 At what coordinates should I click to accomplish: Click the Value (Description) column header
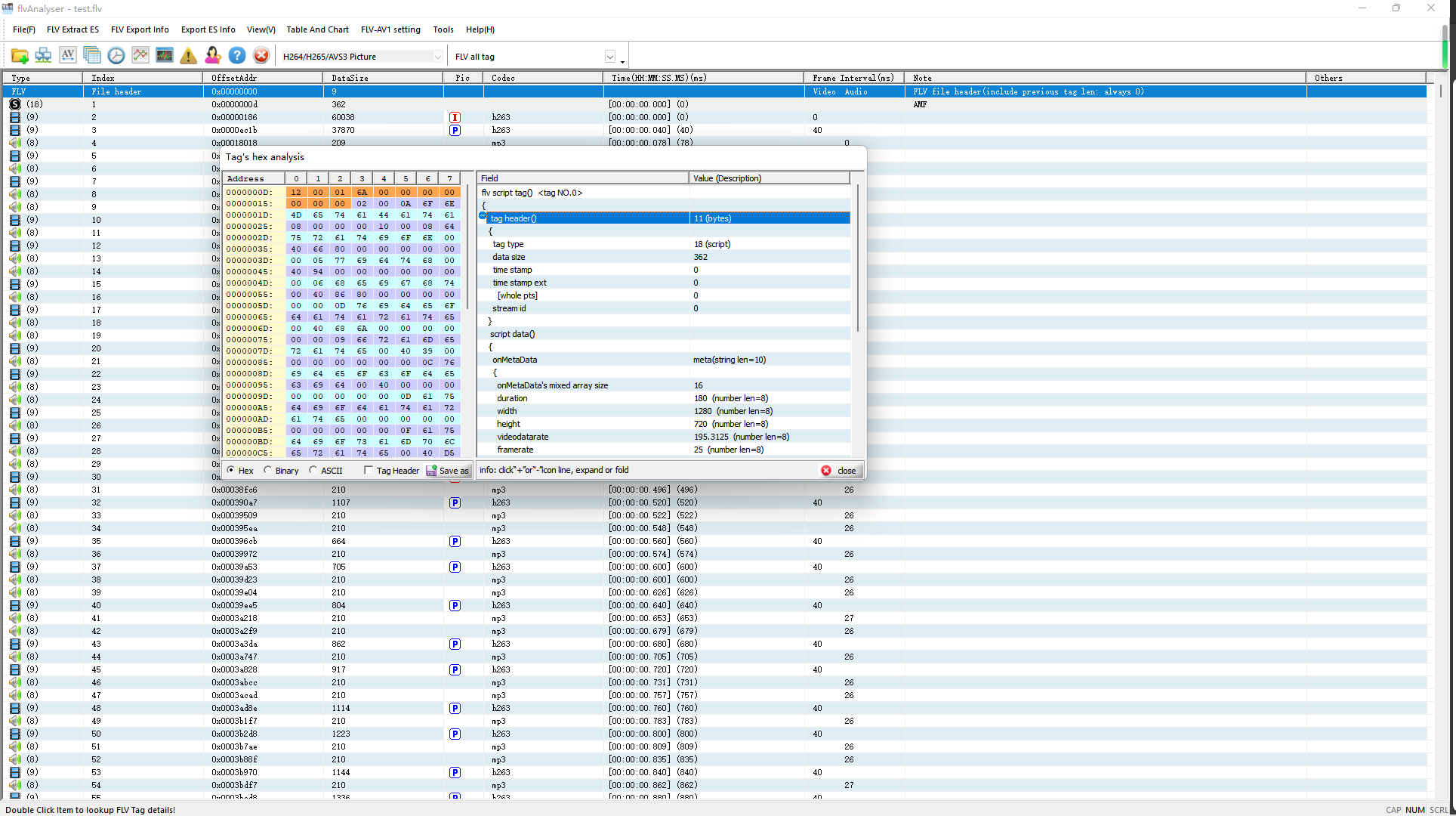pos(770,178)
